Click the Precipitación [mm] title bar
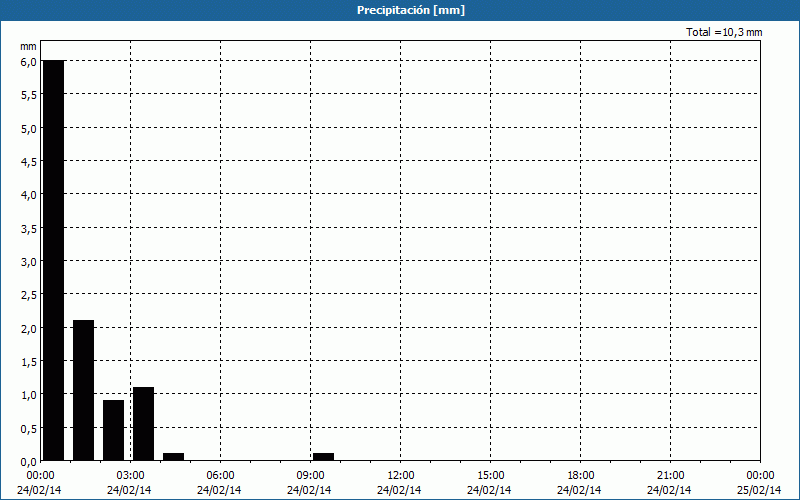This screenshot has height=500, width=800. pos(400,10)
